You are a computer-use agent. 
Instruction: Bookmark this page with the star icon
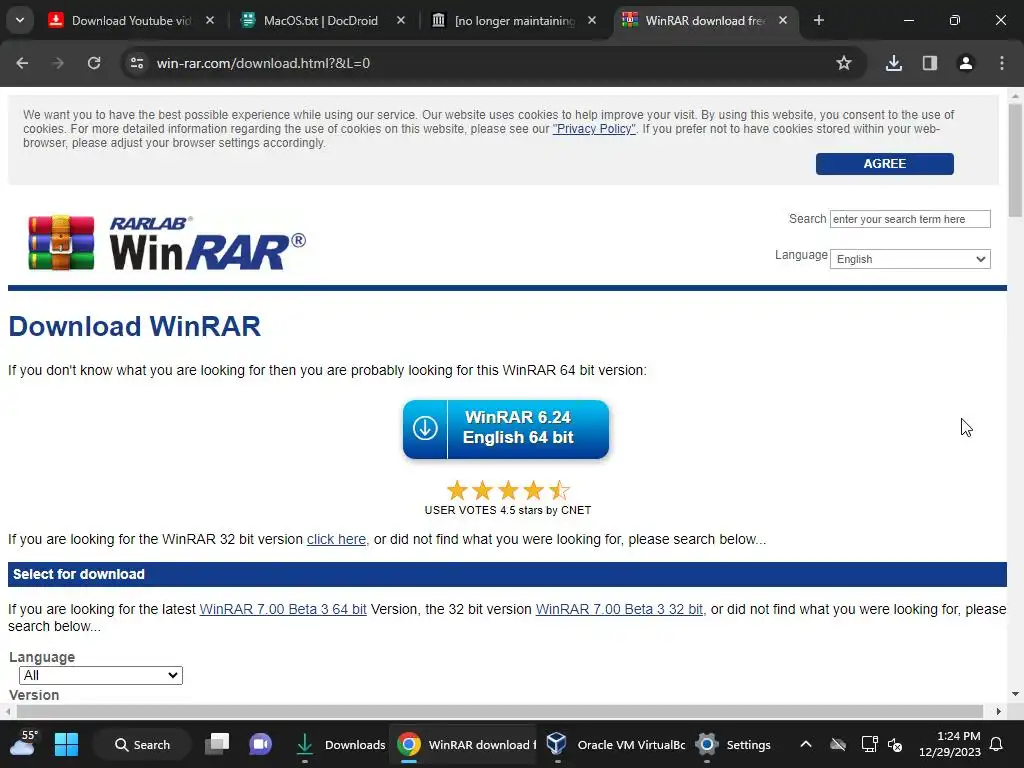tap(844, 63)
